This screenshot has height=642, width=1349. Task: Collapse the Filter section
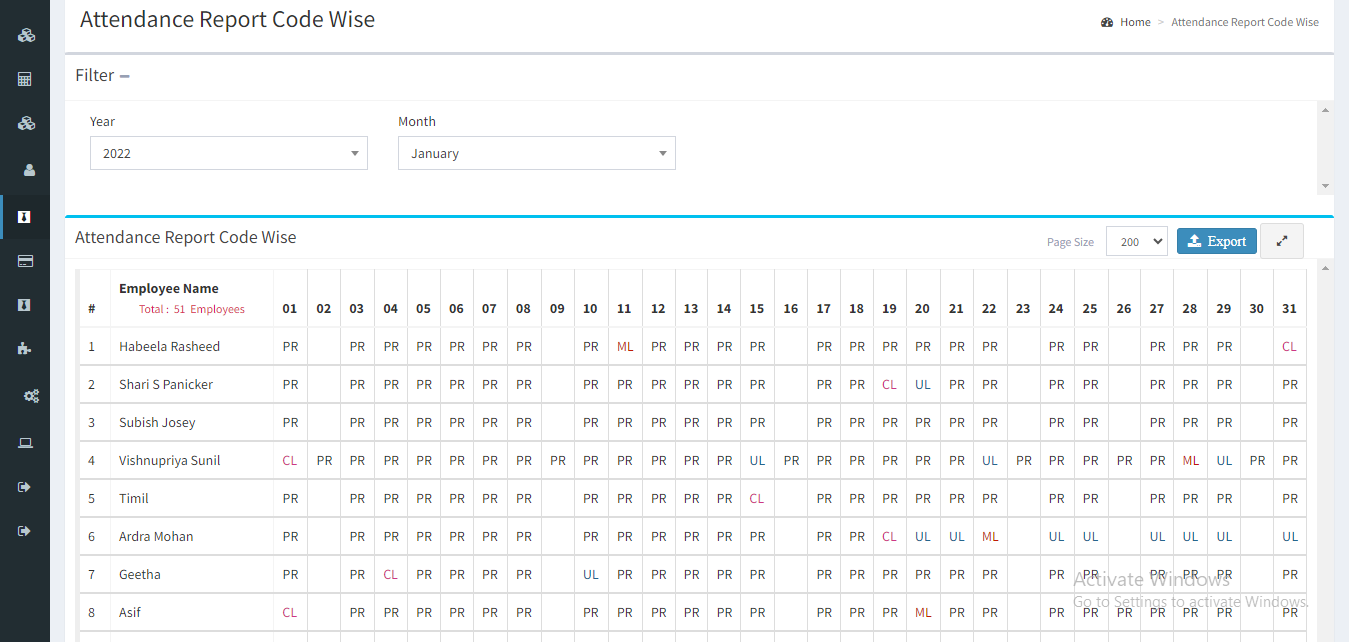coord(125,76)
